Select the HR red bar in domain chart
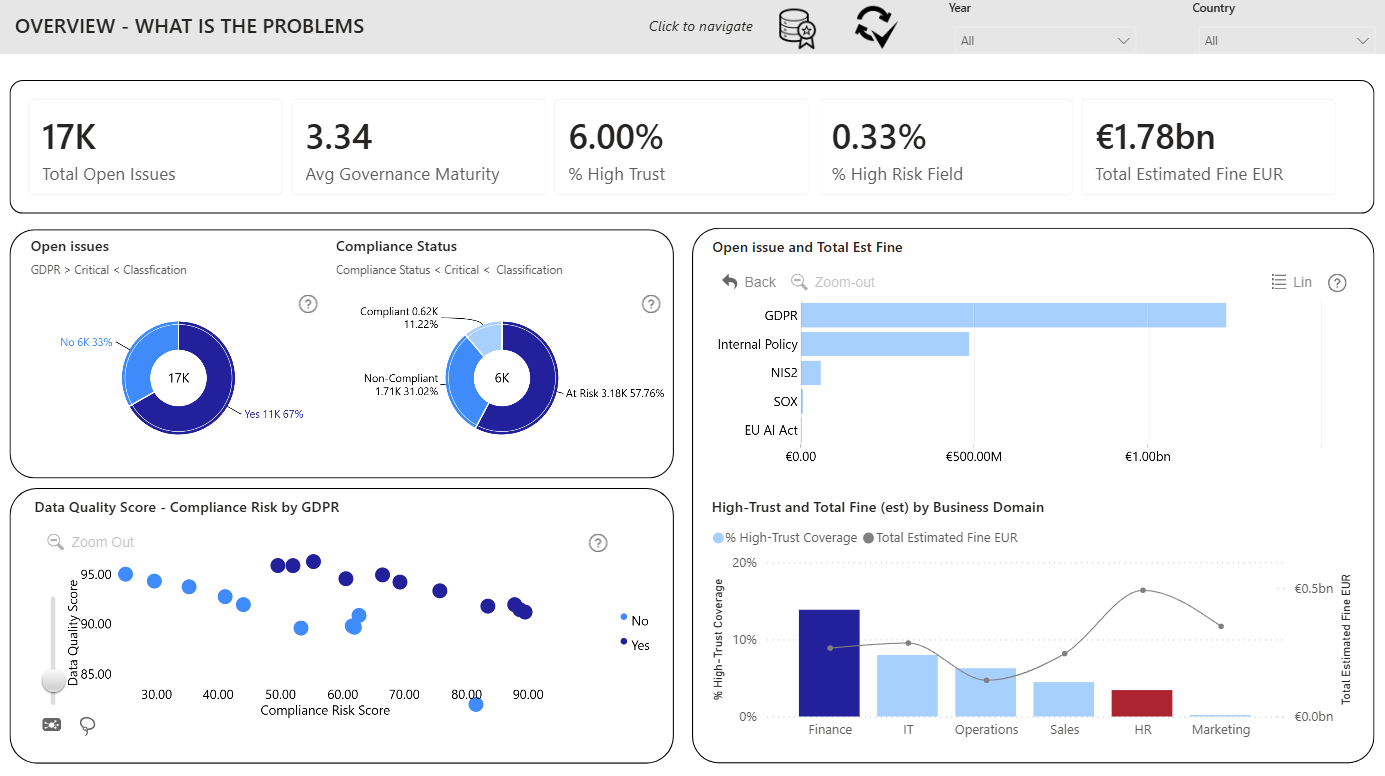 click(1142, 703)
